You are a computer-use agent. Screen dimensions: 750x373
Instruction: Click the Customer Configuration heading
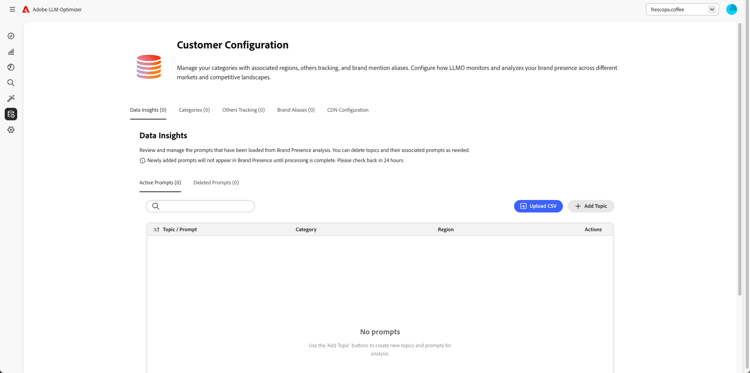click(232, 45)
